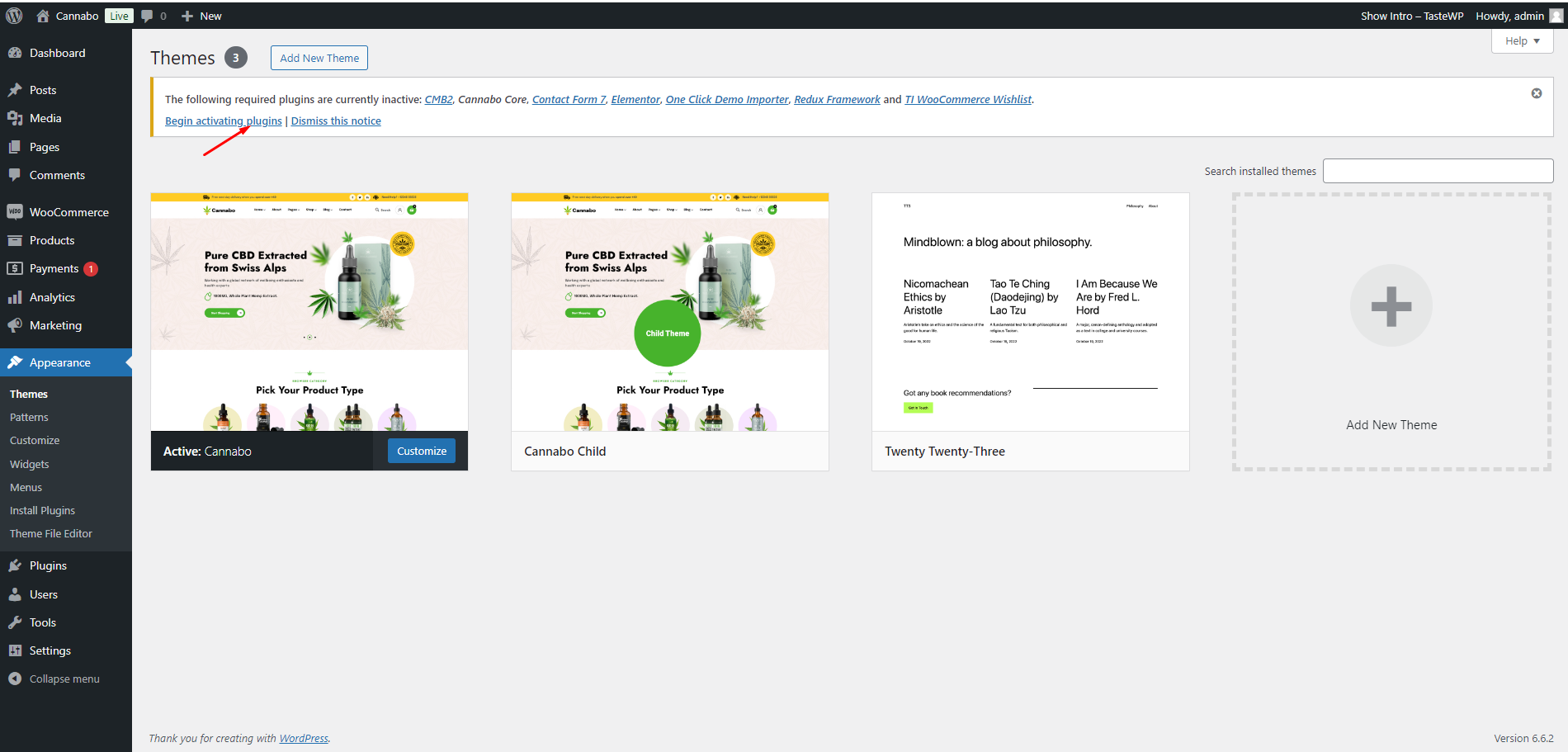Open the Elementor plugin link
The width and height of the screenshot is (1568, 752).
(635, 99)
